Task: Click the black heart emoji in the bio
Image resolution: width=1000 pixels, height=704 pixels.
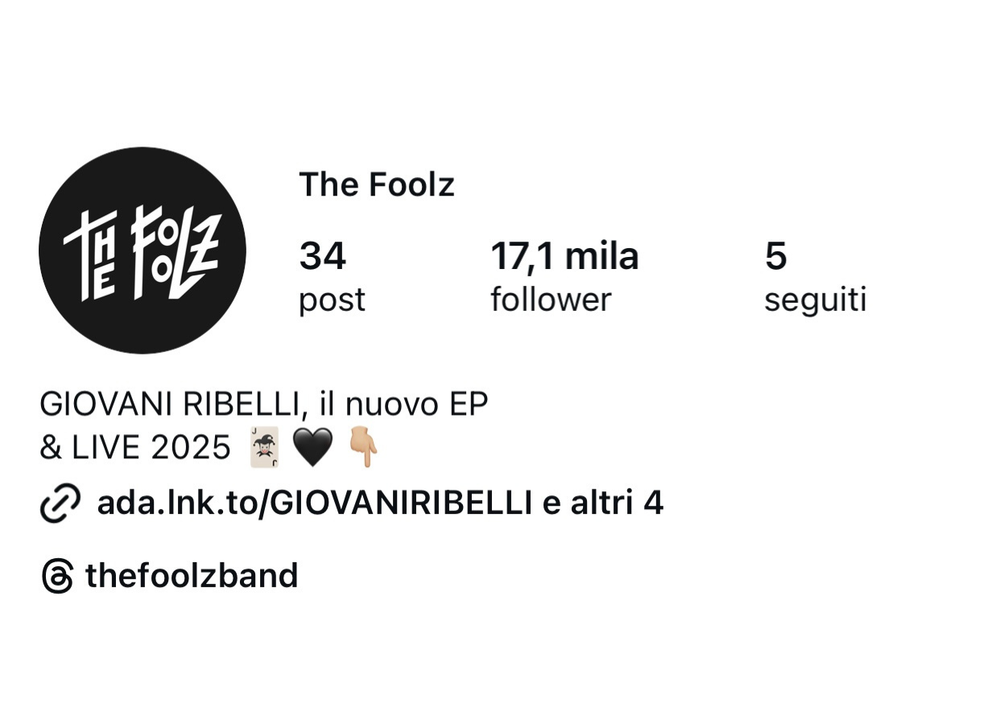Action: point(312,447)
